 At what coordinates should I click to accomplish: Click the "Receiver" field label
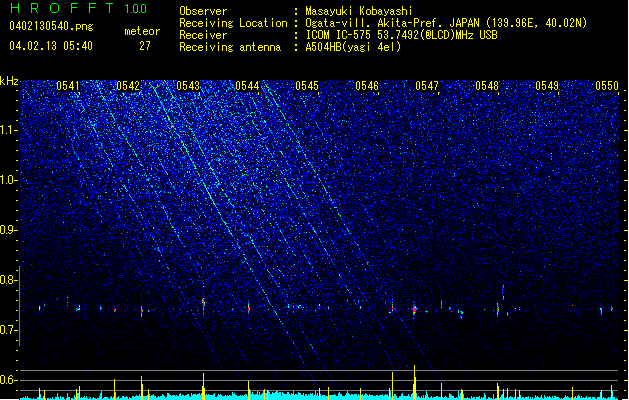click(x=203, y=35)
